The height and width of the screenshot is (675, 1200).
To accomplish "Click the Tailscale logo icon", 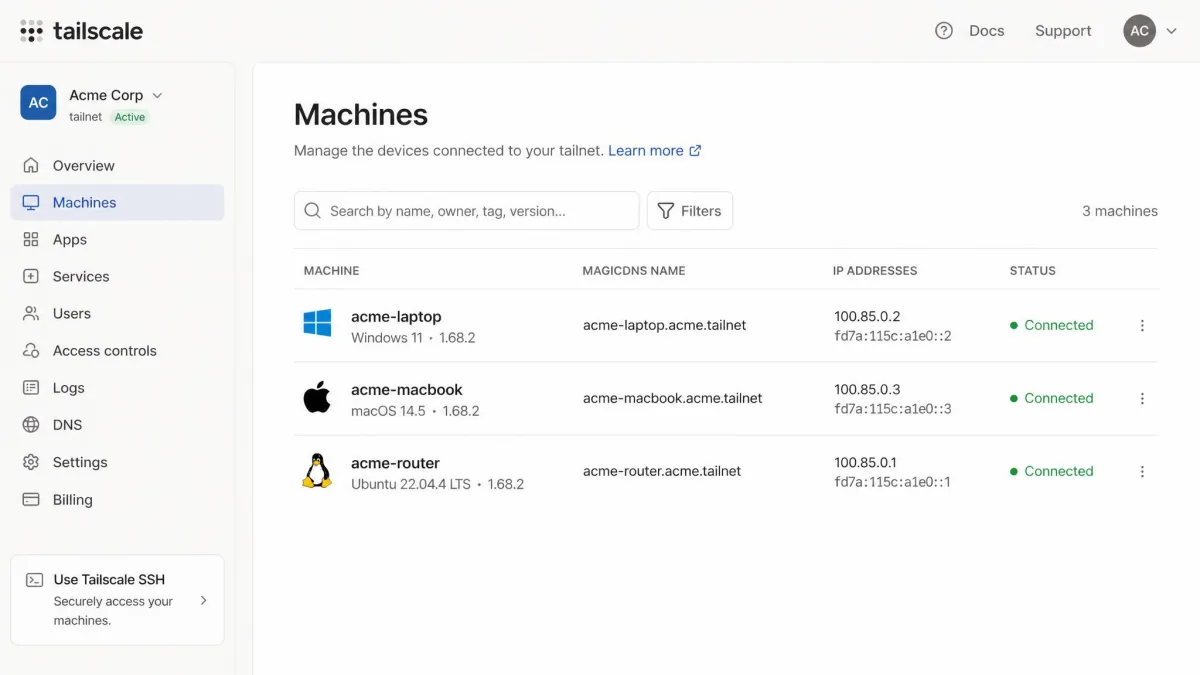I will (x=31, y=31).
